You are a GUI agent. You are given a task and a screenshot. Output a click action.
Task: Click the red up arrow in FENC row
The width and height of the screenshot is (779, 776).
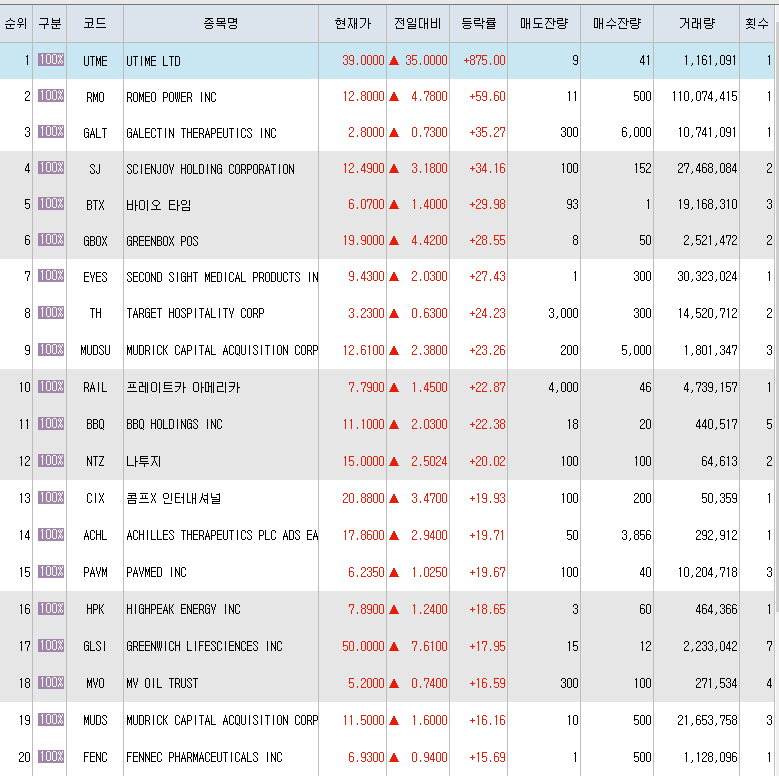click(394, 758)
